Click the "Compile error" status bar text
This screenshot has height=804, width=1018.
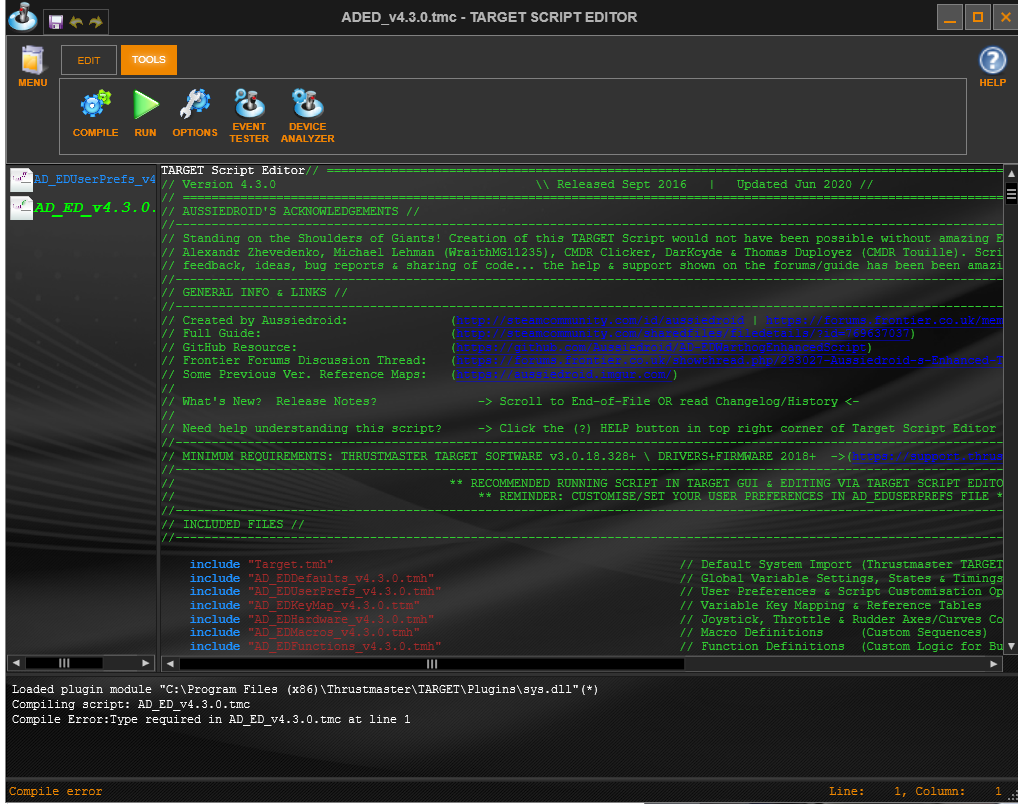click(55, 792)
